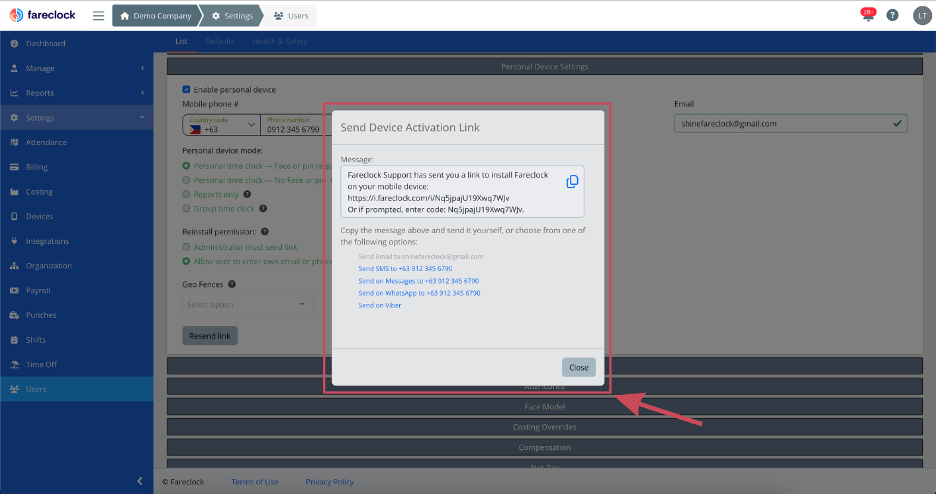Click the Reinstall permission help icon

(264, 231)
